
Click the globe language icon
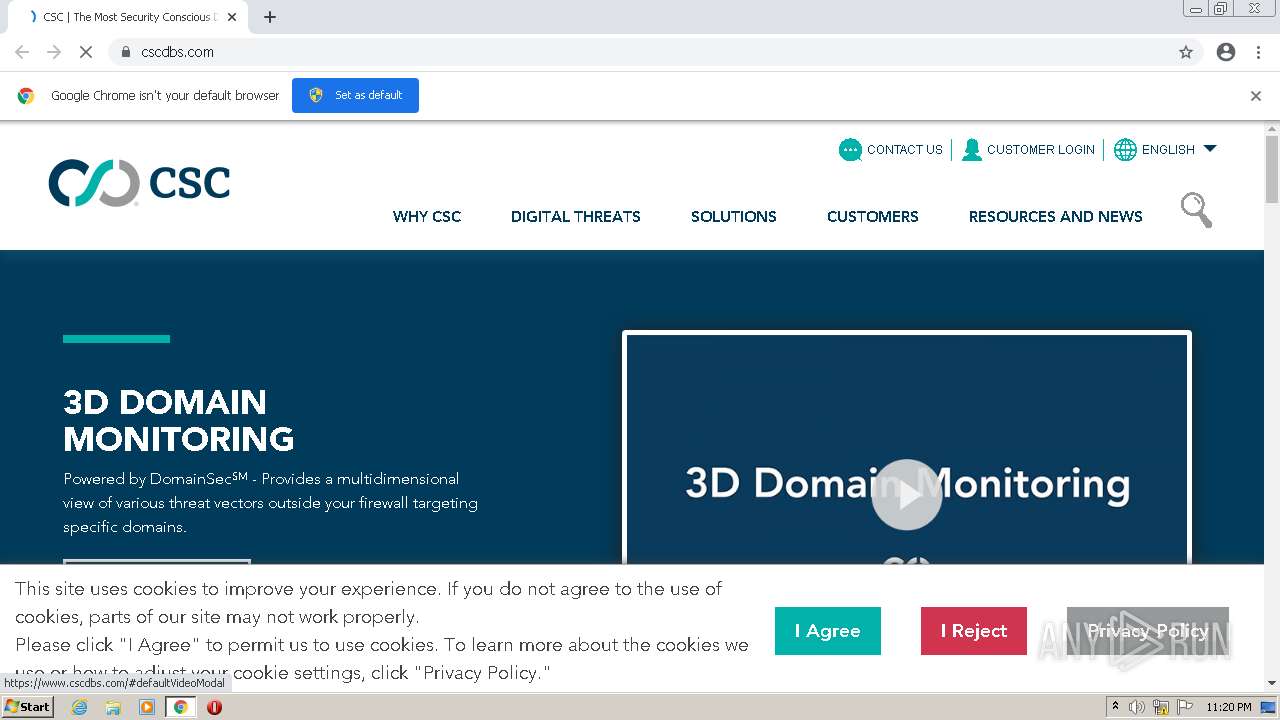[x=1125, y=150]
